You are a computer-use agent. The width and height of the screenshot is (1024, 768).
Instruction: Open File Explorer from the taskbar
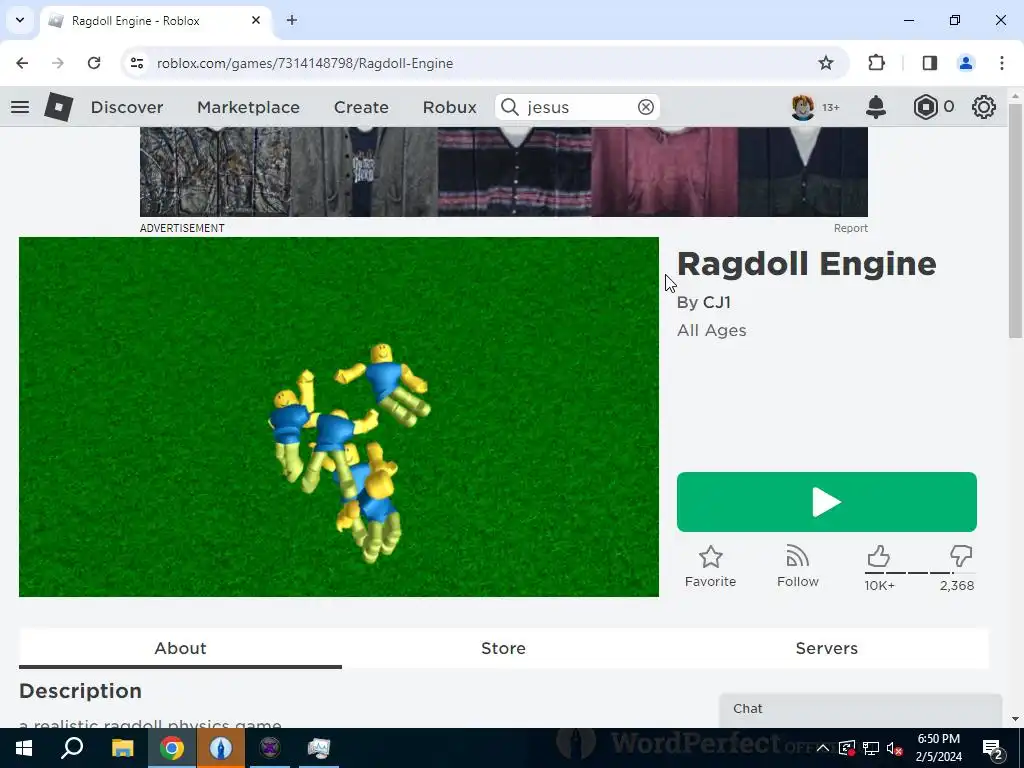coord(122,748)
